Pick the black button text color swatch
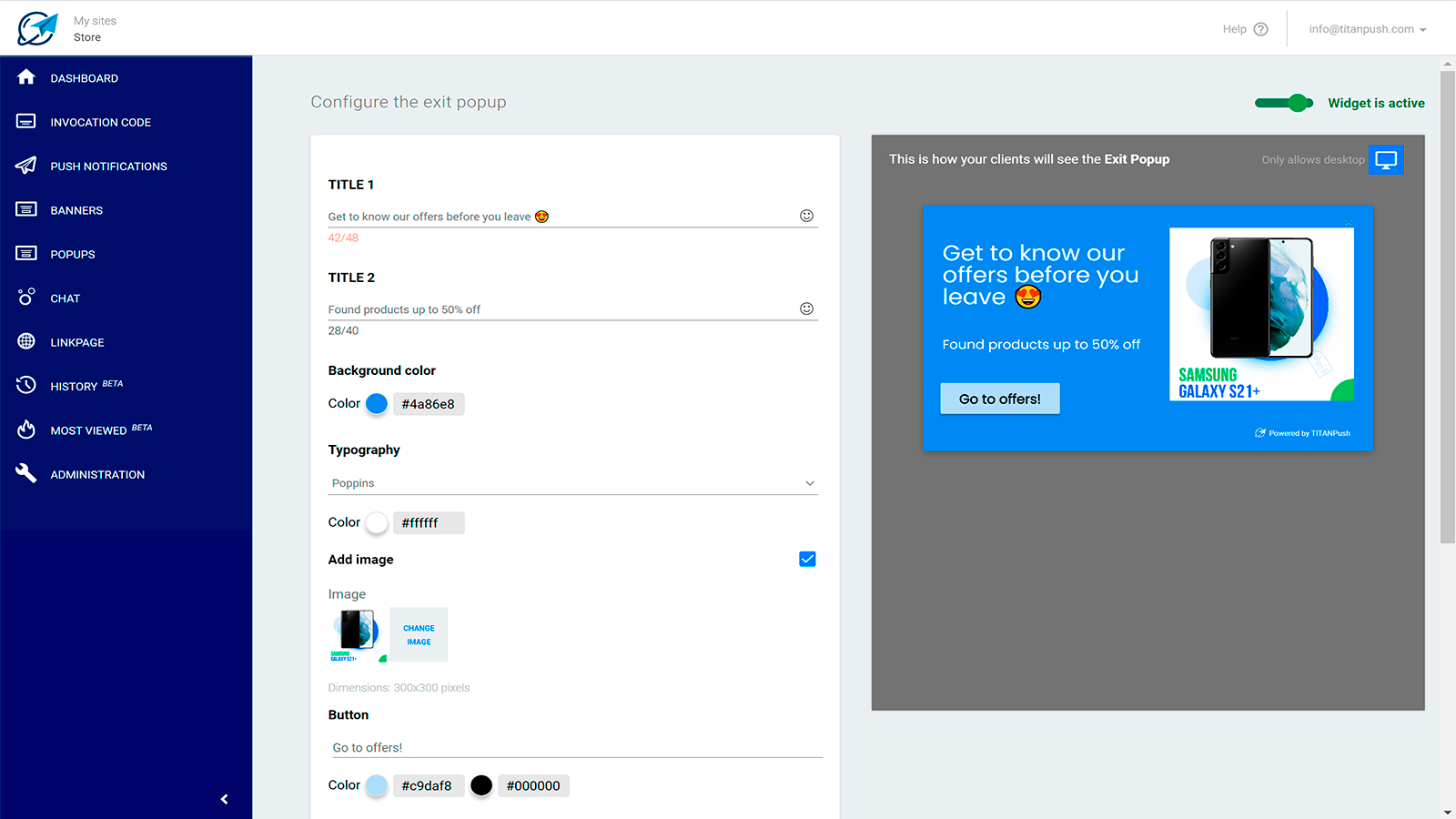 (x=481, y=785)
